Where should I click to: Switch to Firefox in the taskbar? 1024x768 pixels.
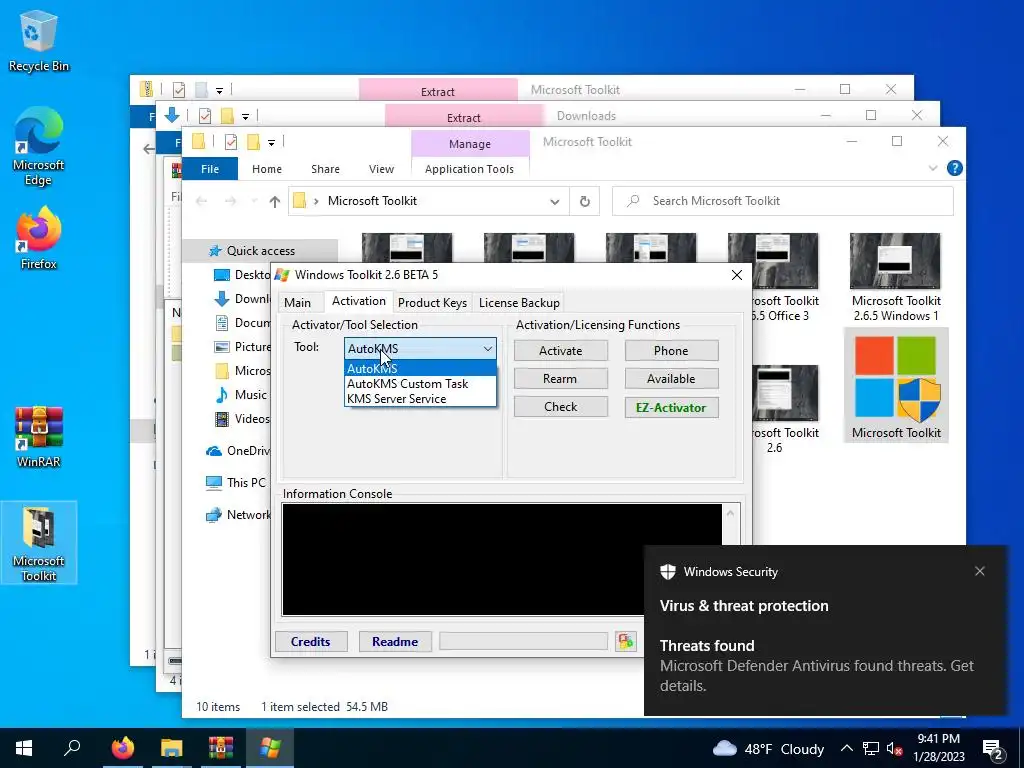point(122,748)
